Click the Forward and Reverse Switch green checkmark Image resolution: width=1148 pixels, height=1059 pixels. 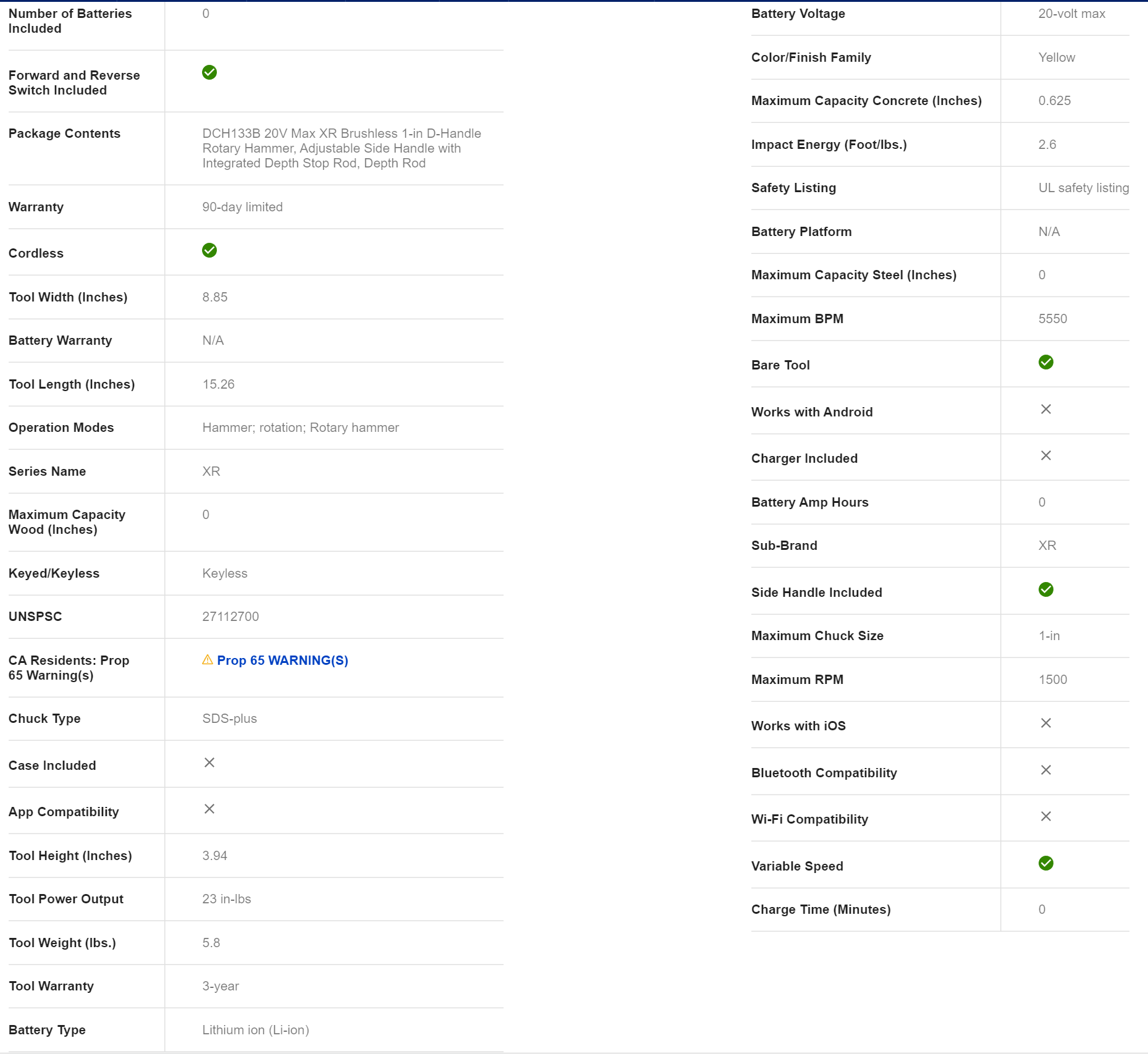point(209,72)
